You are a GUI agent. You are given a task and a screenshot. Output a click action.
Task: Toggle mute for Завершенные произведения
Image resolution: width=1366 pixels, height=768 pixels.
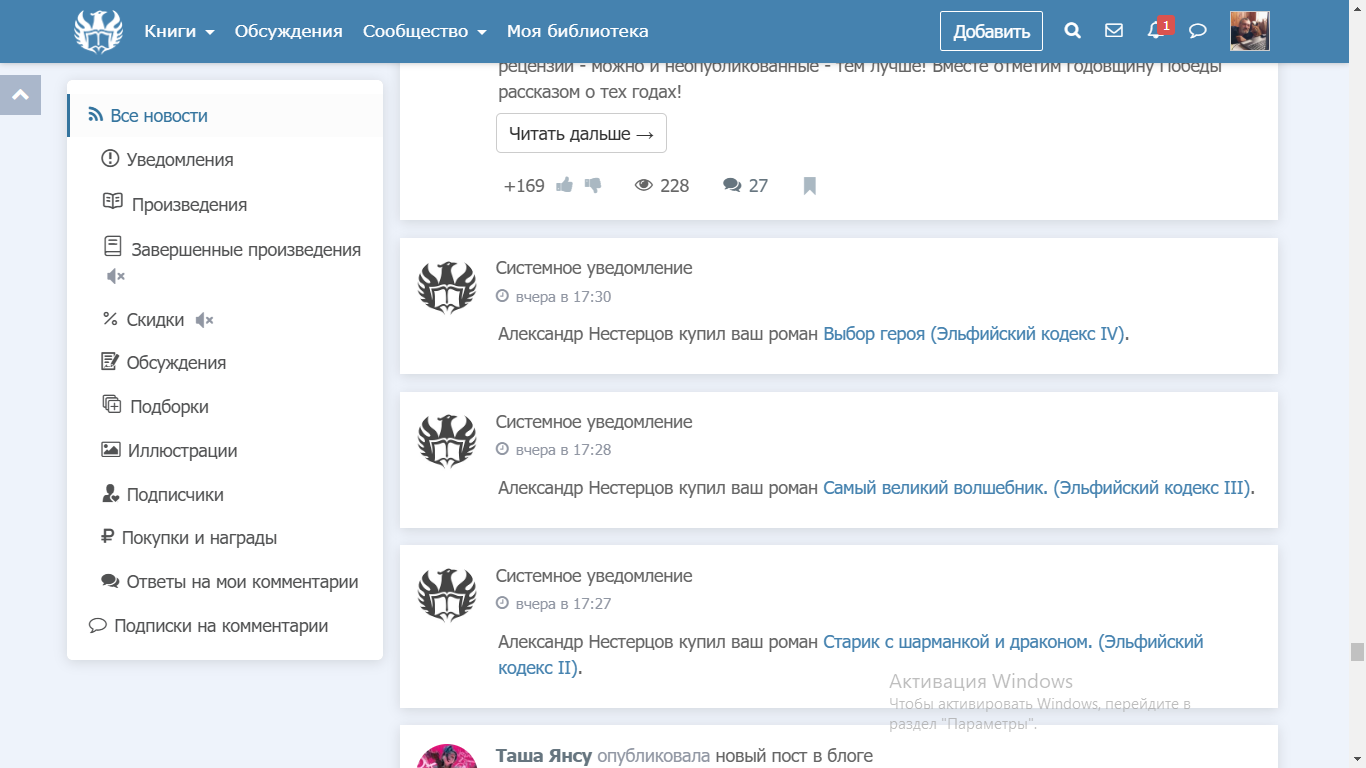point(116,276)
